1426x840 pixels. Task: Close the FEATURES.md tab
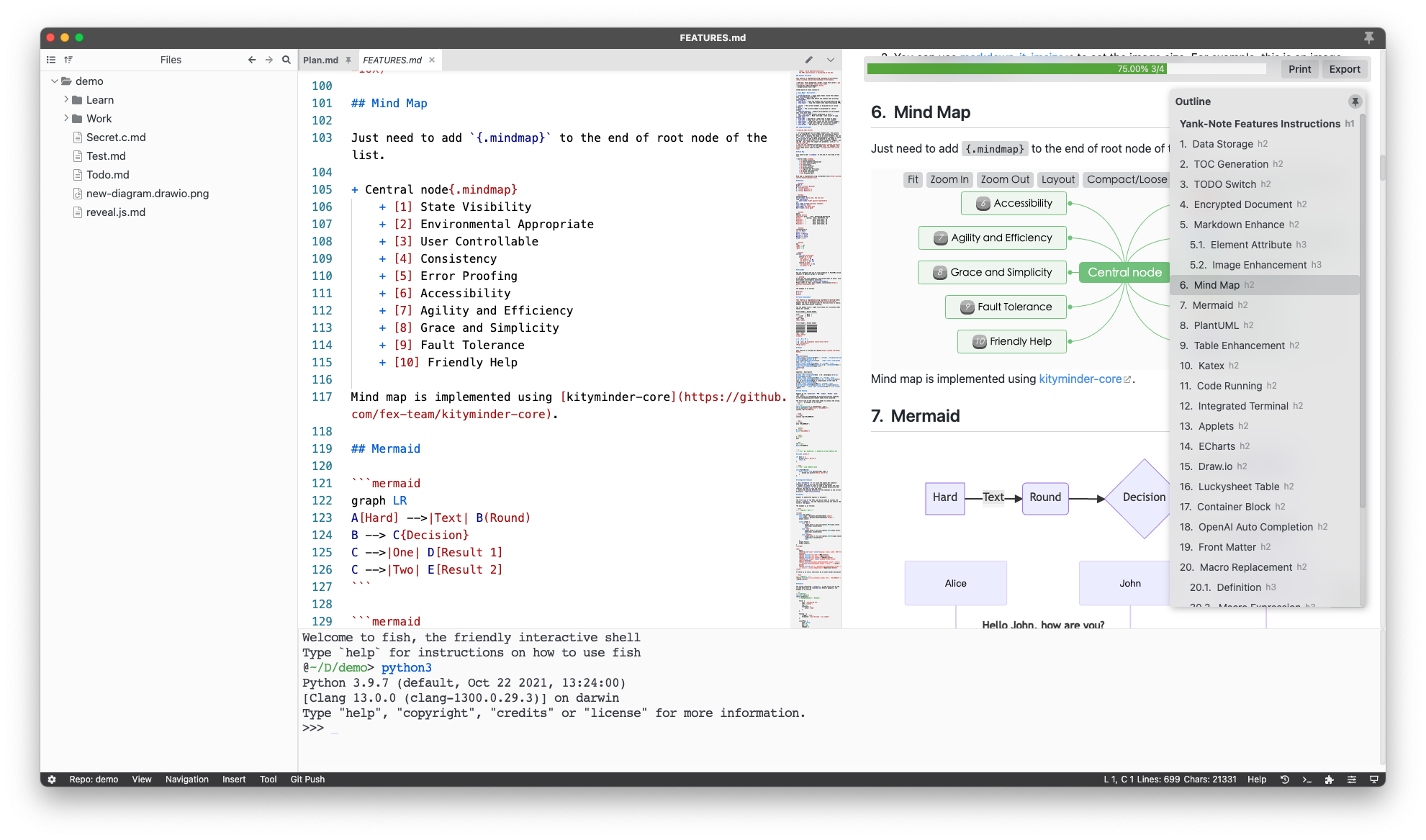[x=432, y=60]
